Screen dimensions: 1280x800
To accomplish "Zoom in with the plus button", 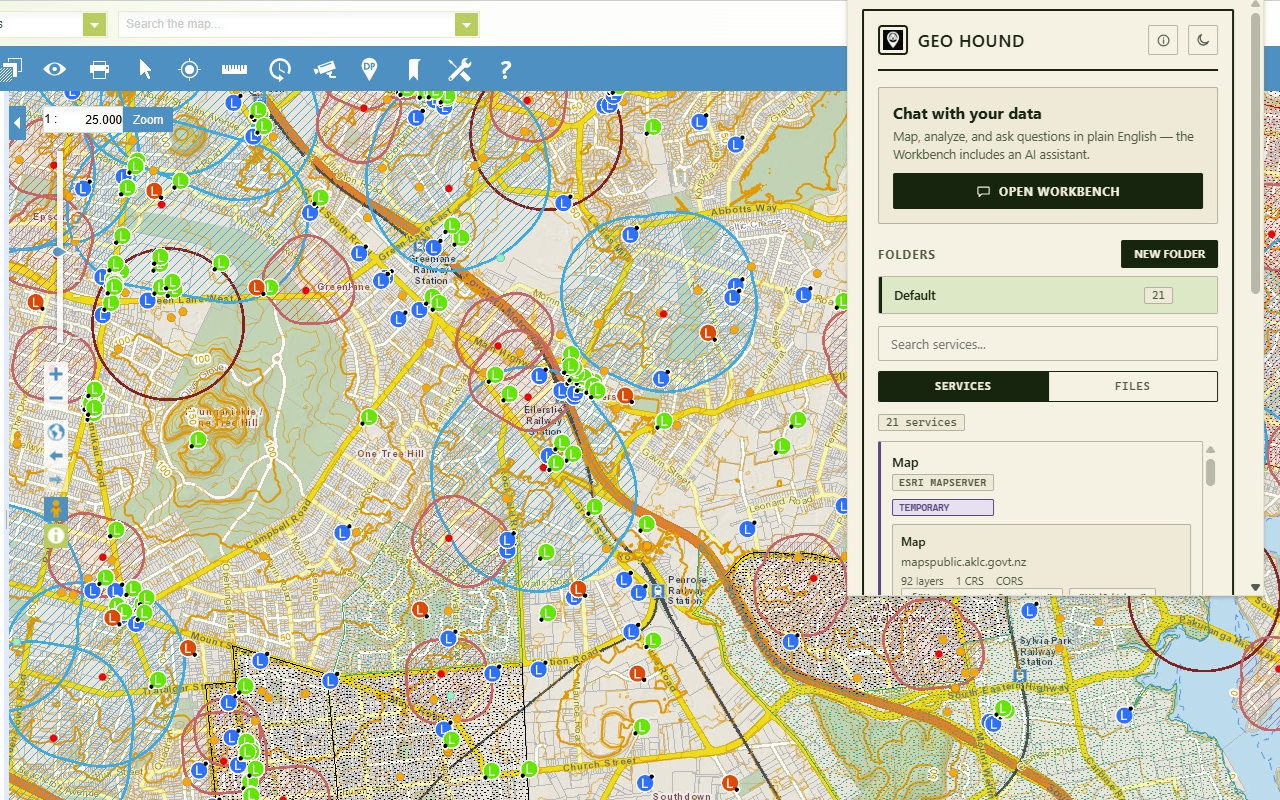I will pos(56,374).
